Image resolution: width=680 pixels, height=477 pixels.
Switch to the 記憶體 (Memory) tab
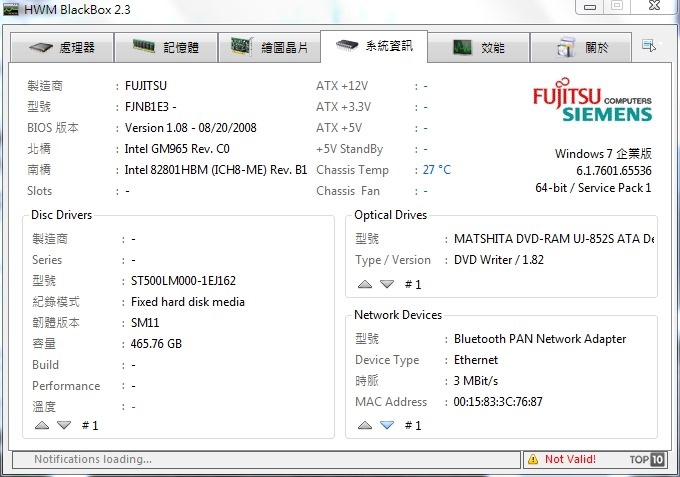[x=166, y=47]
